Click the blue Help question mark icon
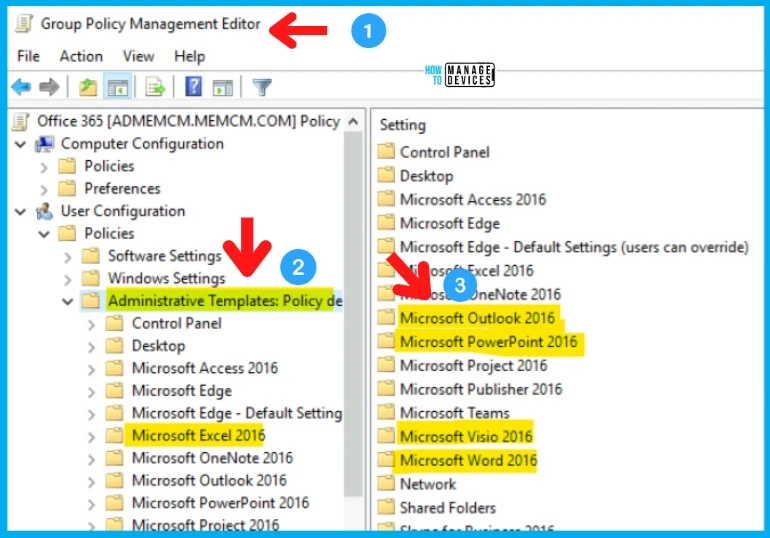 pyautogui.click(x=193, y=87)
